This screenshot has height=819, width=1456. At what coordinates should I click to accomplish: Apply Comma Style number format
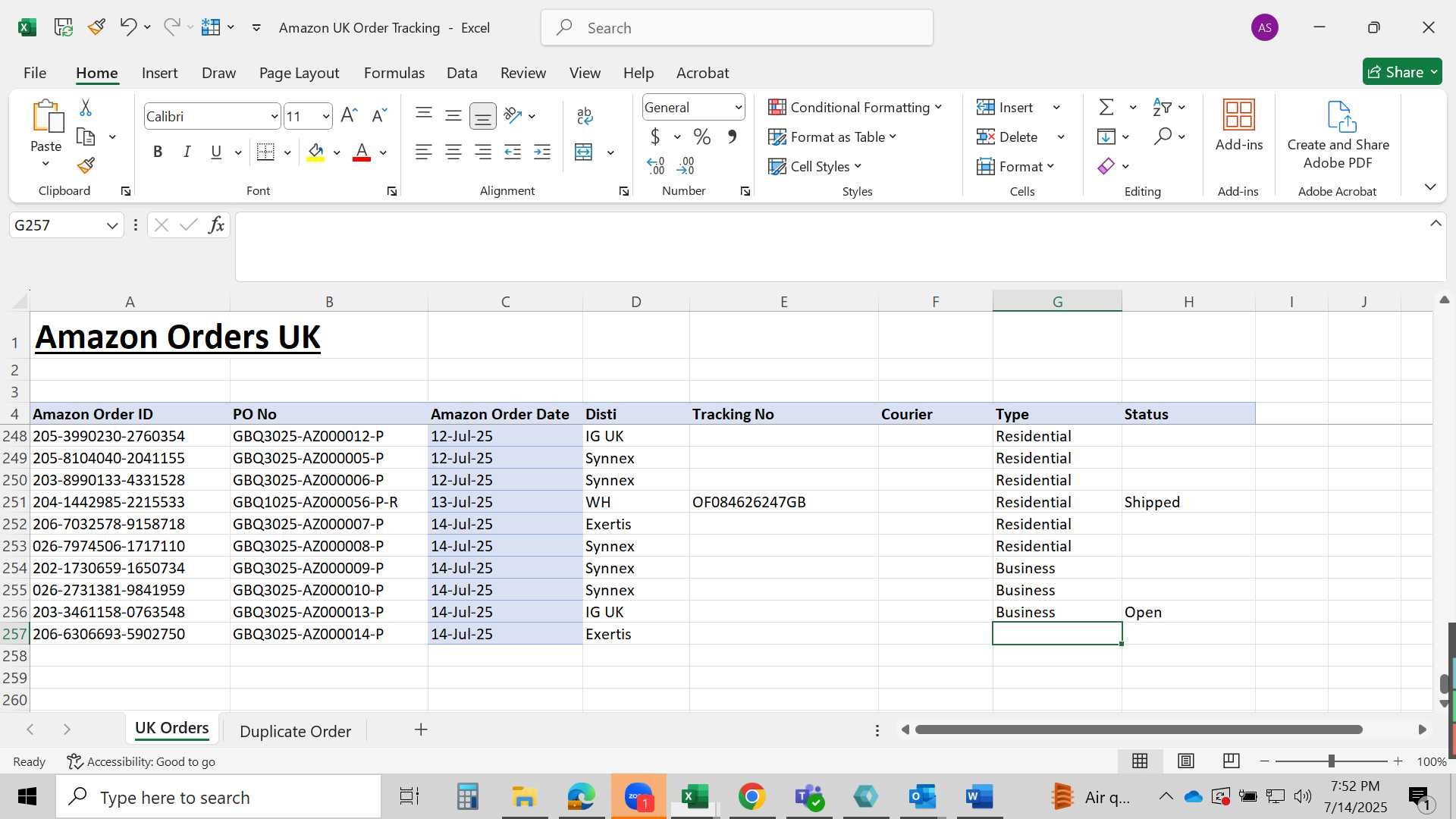coord(732,136)
